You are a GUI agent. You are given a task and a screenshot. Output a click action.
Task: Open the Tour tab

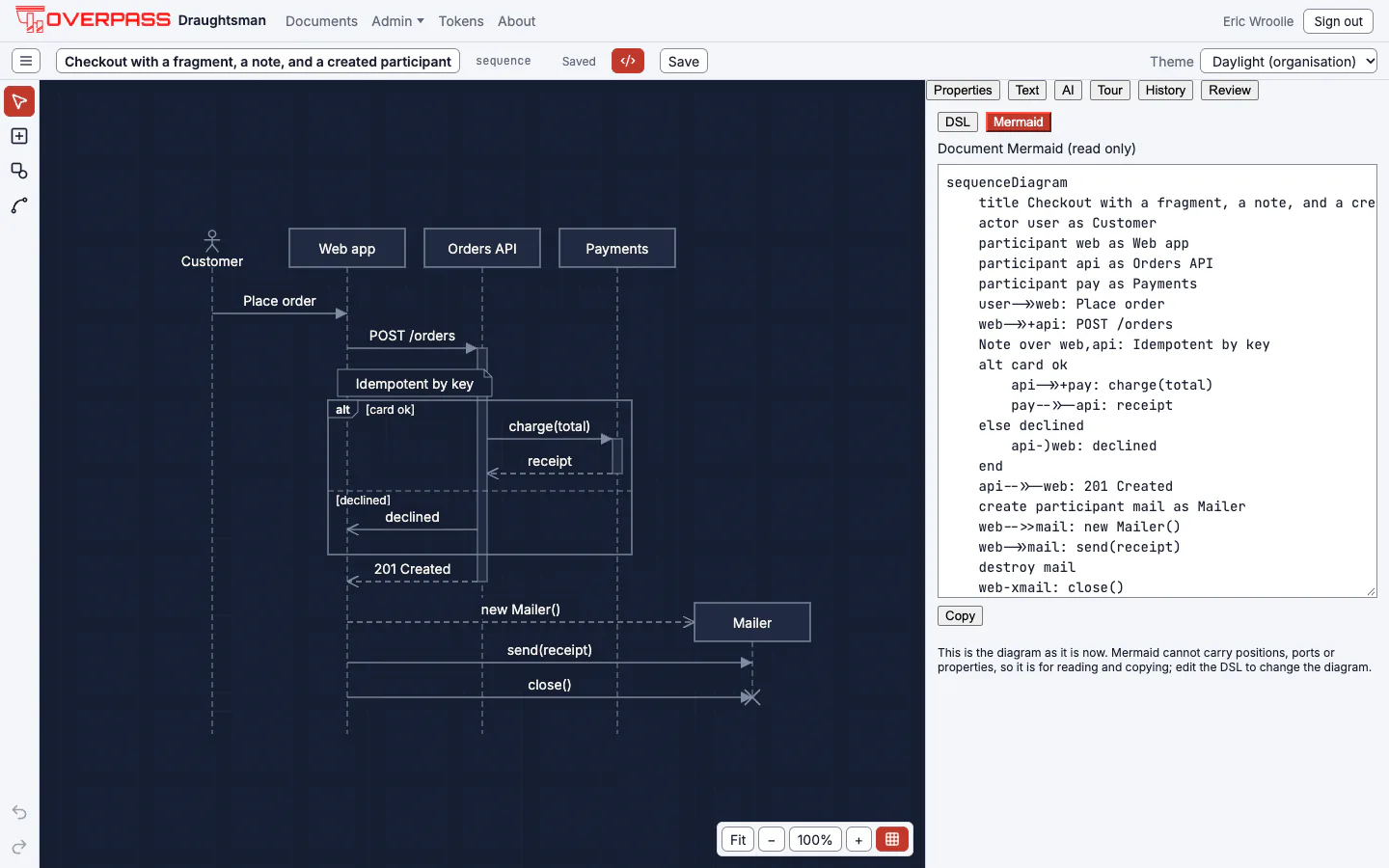(x=1110, y=90)
